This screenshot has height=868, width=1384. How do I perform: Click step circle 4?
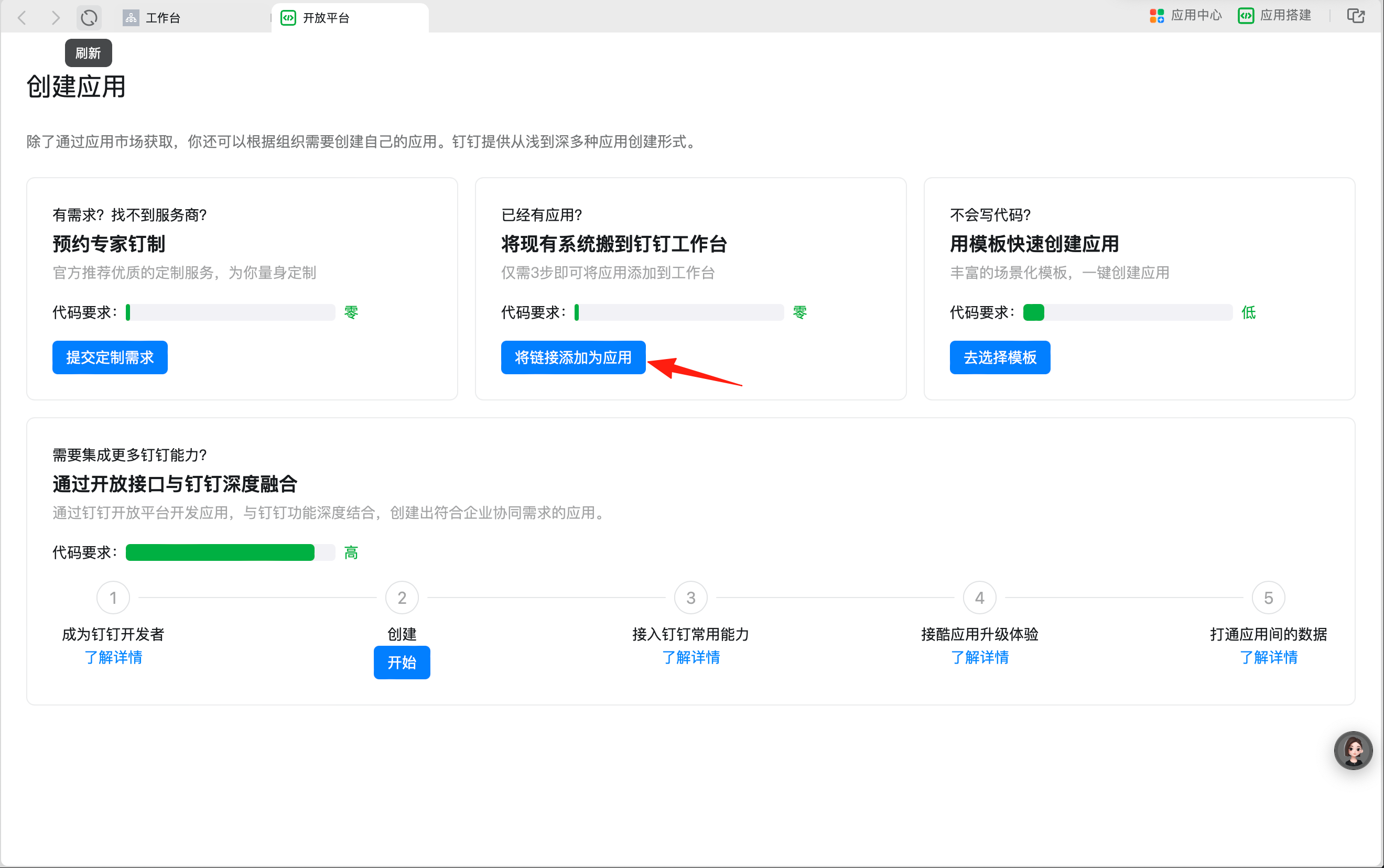979,598
